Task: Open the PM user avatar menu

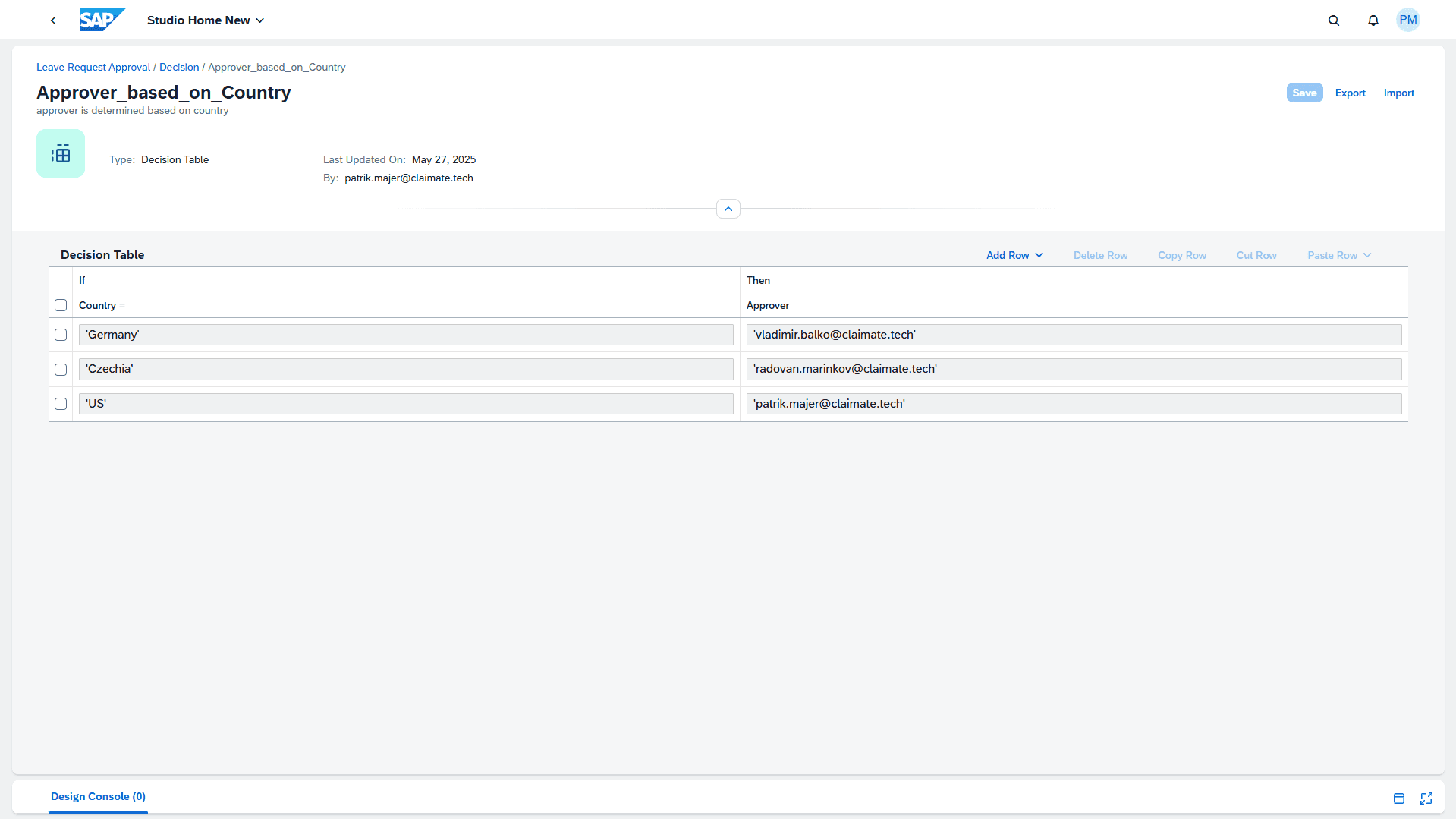Action: pos(1408,20)
